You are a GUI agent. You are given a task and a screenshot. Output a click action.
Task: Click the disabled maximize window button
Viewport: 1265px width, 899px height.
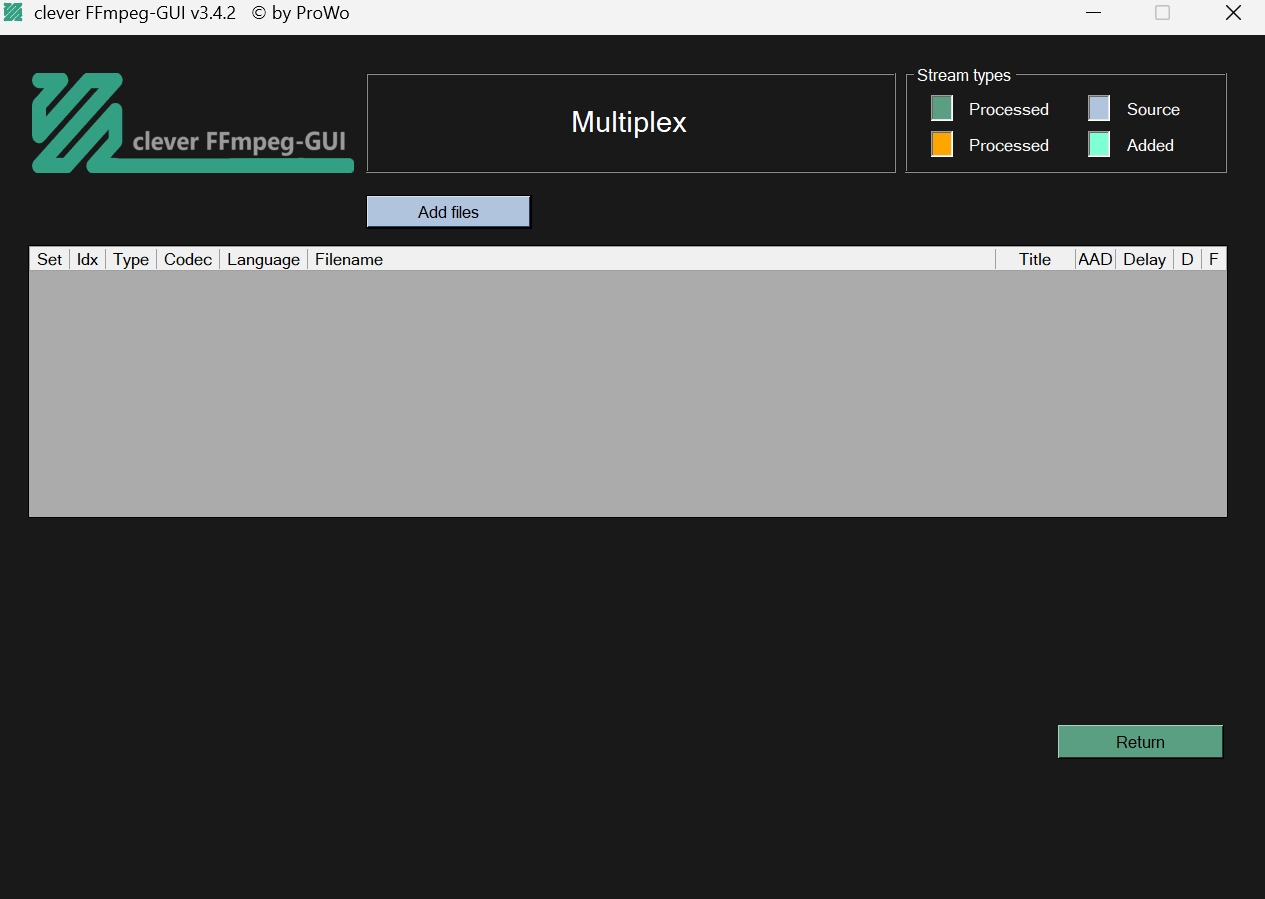(1162, 13)
